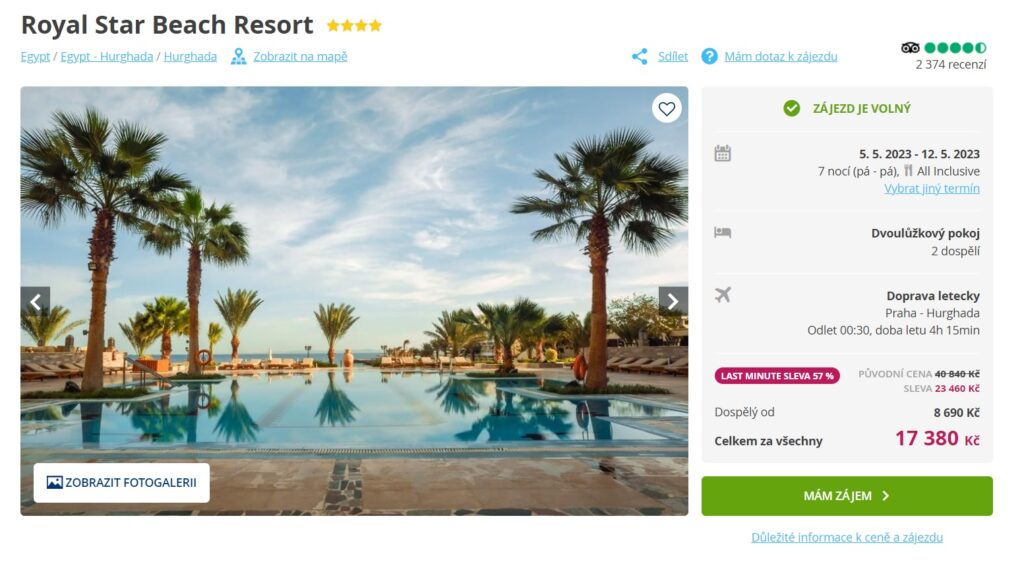Click the calendar icon beside travel dates

click(722, 153)
